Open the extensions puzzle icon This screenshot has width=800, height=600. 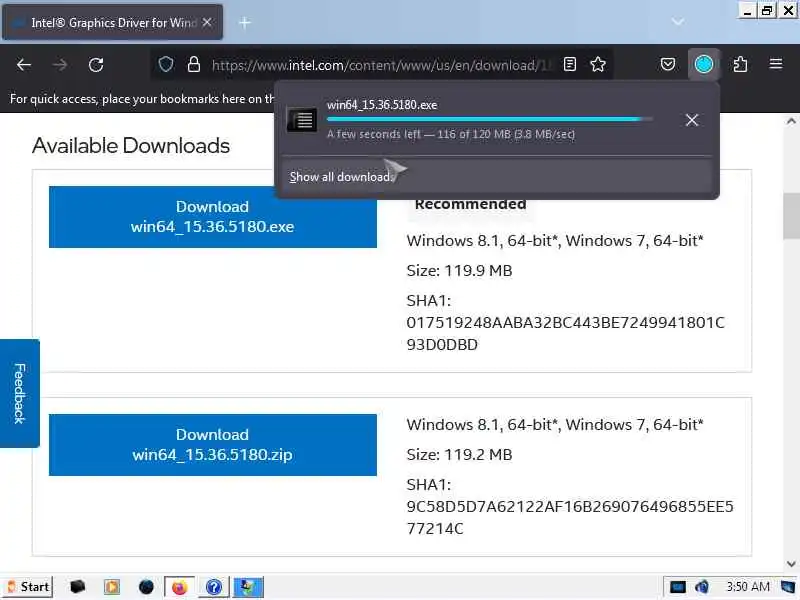pyautogui.click(x=740, y=64)
